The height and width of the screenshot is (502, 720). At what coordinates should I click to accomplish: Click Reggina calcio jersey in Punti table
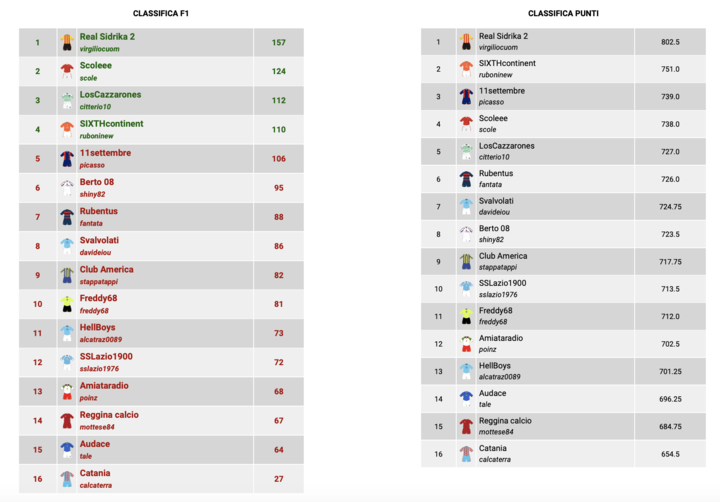[466, 426]
